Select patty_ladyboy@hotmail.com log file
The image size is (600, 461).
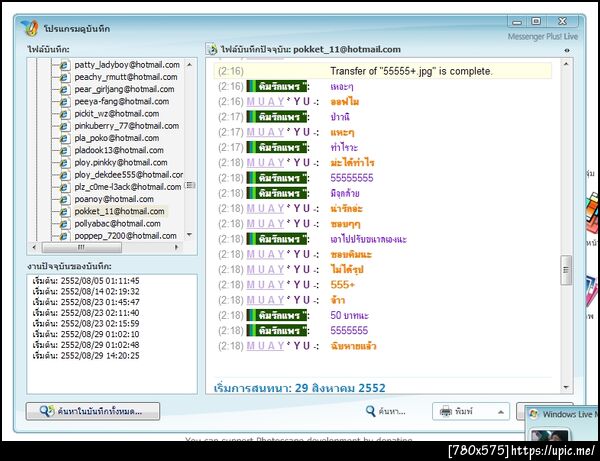(127, 65)
